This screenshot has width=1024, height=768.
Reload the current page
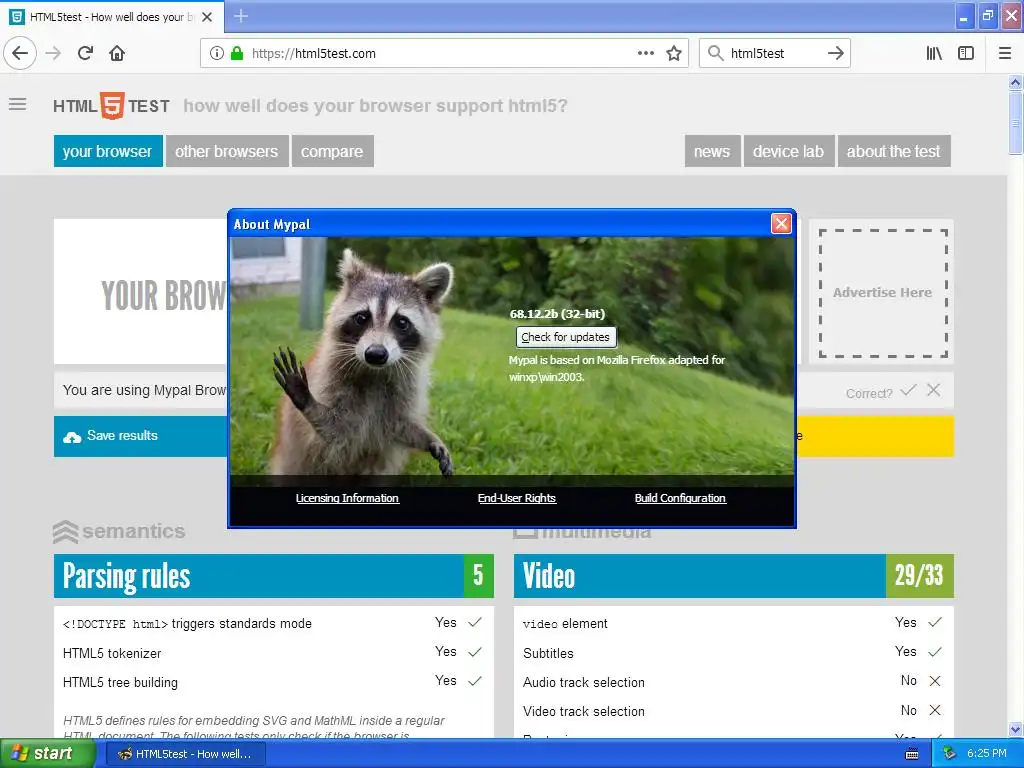(86, 53)
